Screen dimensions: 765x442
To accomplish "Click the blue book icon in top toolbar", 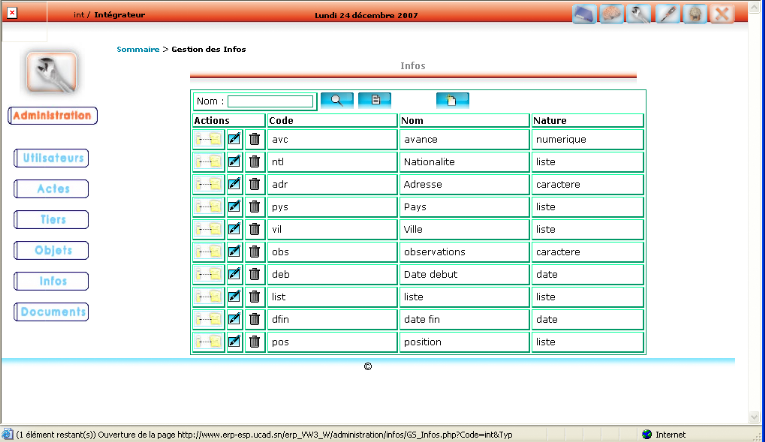I will pos(585,14).
